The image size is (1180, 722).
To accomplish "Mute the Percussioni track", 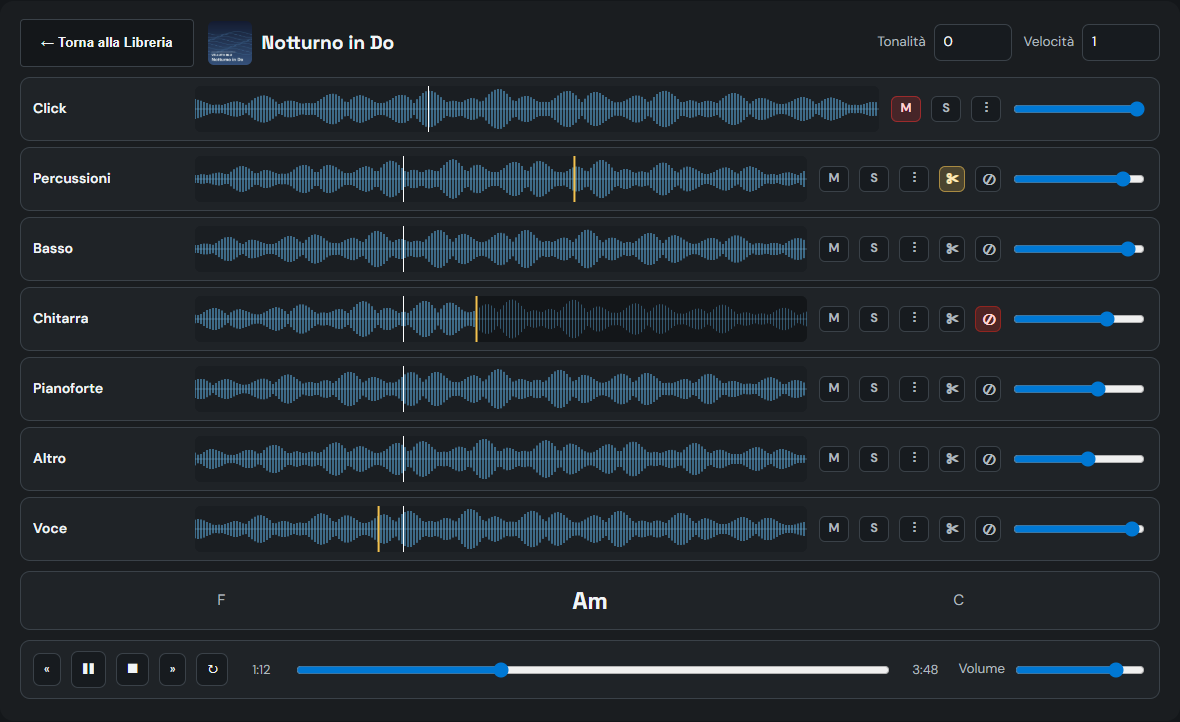I will pos(834,178).
